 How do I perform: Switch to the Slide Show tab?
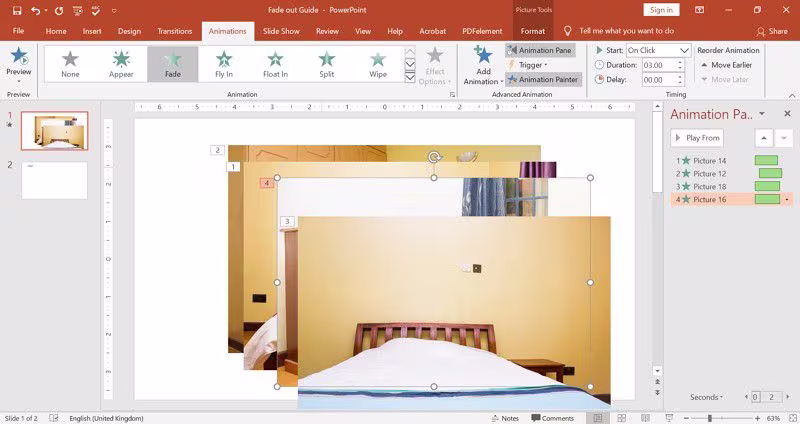coord(281,31)
